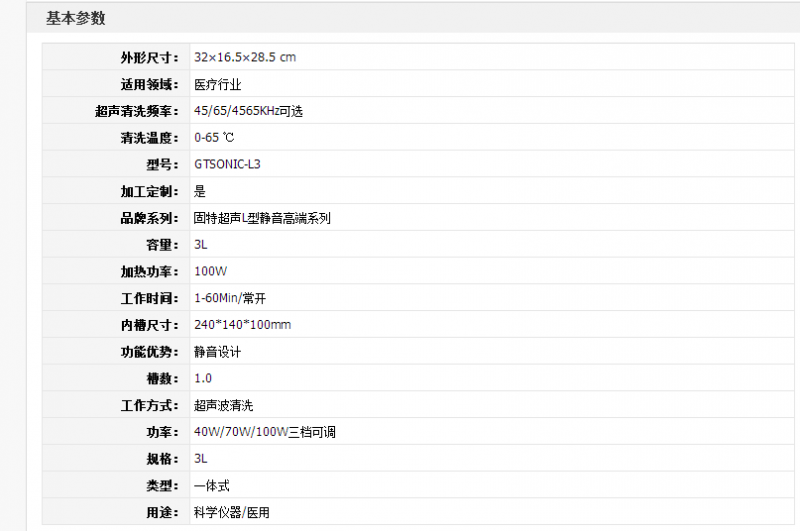Click the 适用领域 value 医疗行业
The height and width of the screenshot is (531, 800).
217,84
